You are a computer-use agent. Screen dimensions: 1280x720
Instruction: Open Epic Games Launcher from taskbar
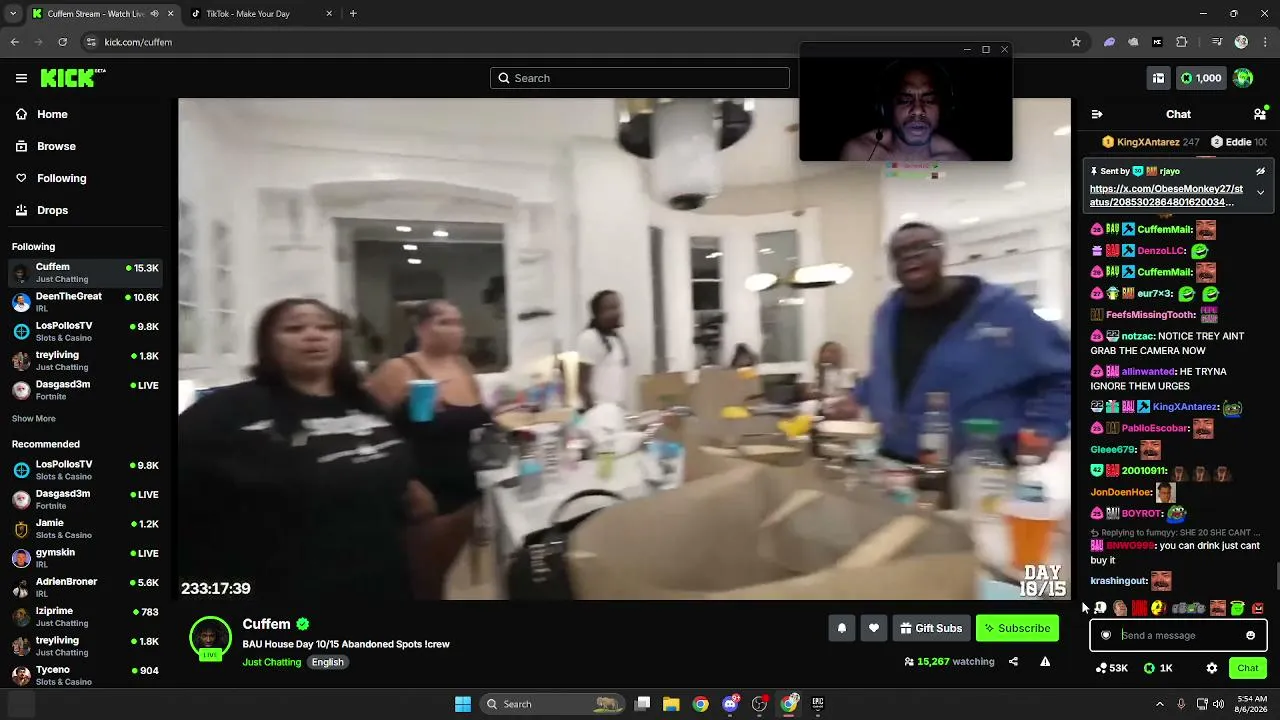tap(817, 704)
